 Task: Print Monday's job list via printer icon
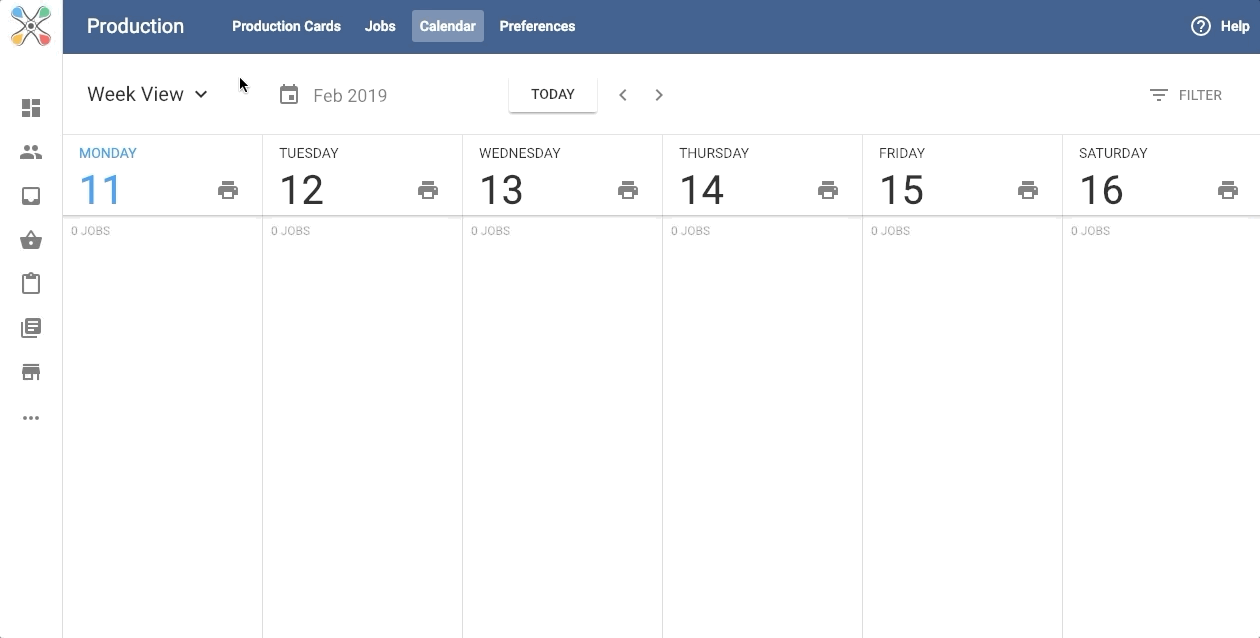pos(228,189)
